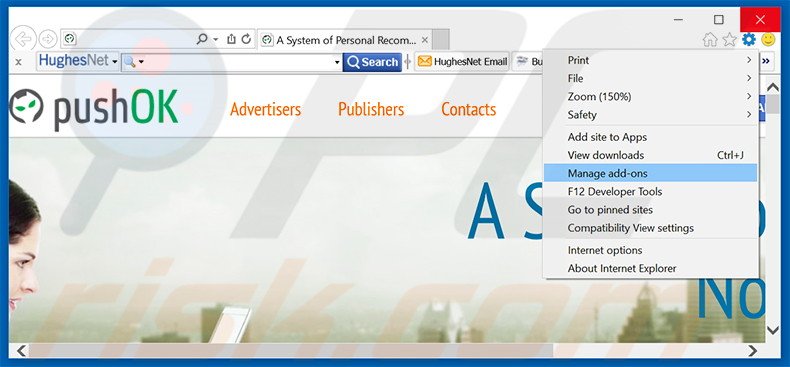Choose 'Add site to Apps'
This screenshot has width=790, height=367.
click(x=650, y=137)
